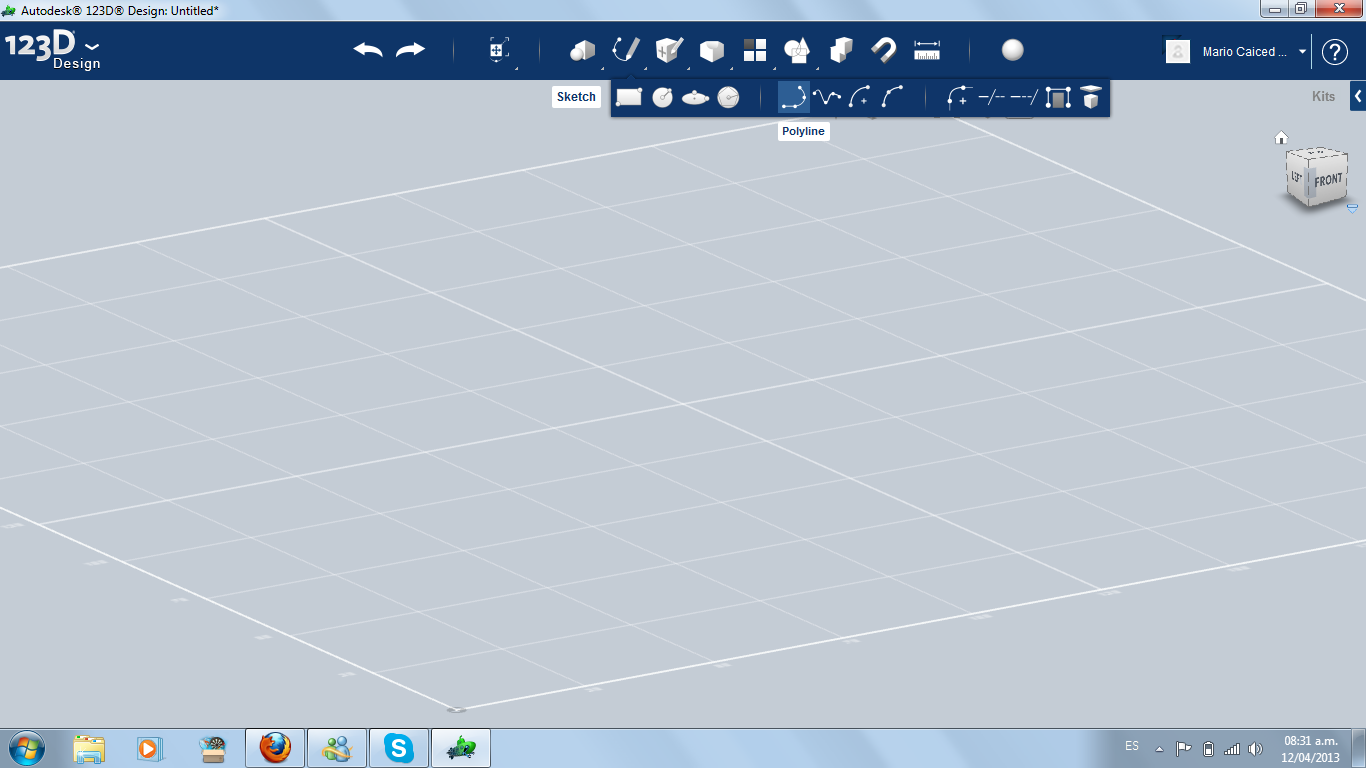
Task: Open Windows Media Player from taskbar
Action: (x=149, y=748)
